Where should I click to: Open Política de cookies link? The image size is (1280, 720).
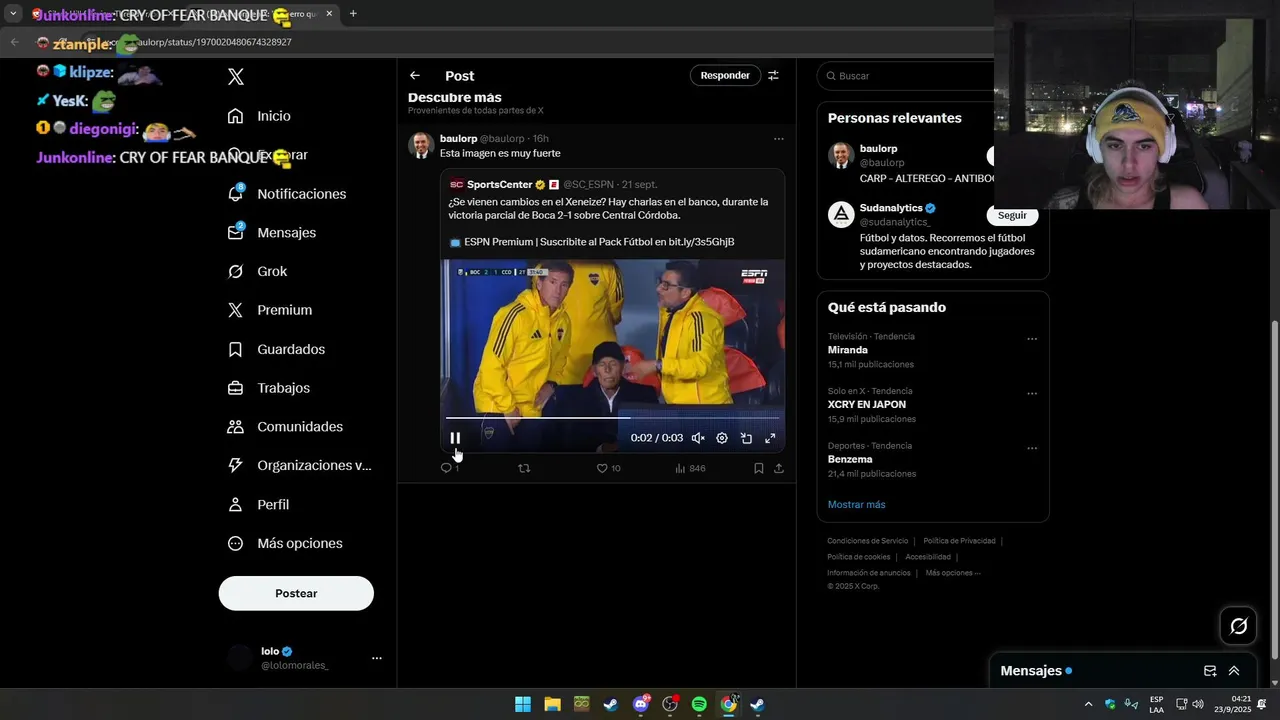coord(858,557)
